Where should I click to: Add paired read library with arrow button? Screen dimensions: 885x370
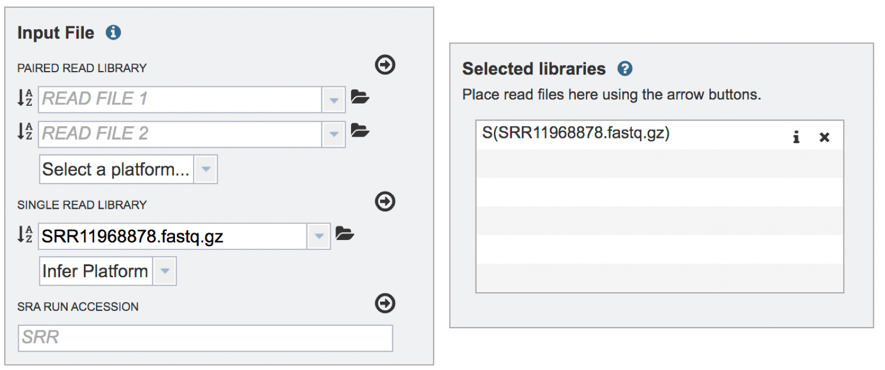click(x=385, y=65)
